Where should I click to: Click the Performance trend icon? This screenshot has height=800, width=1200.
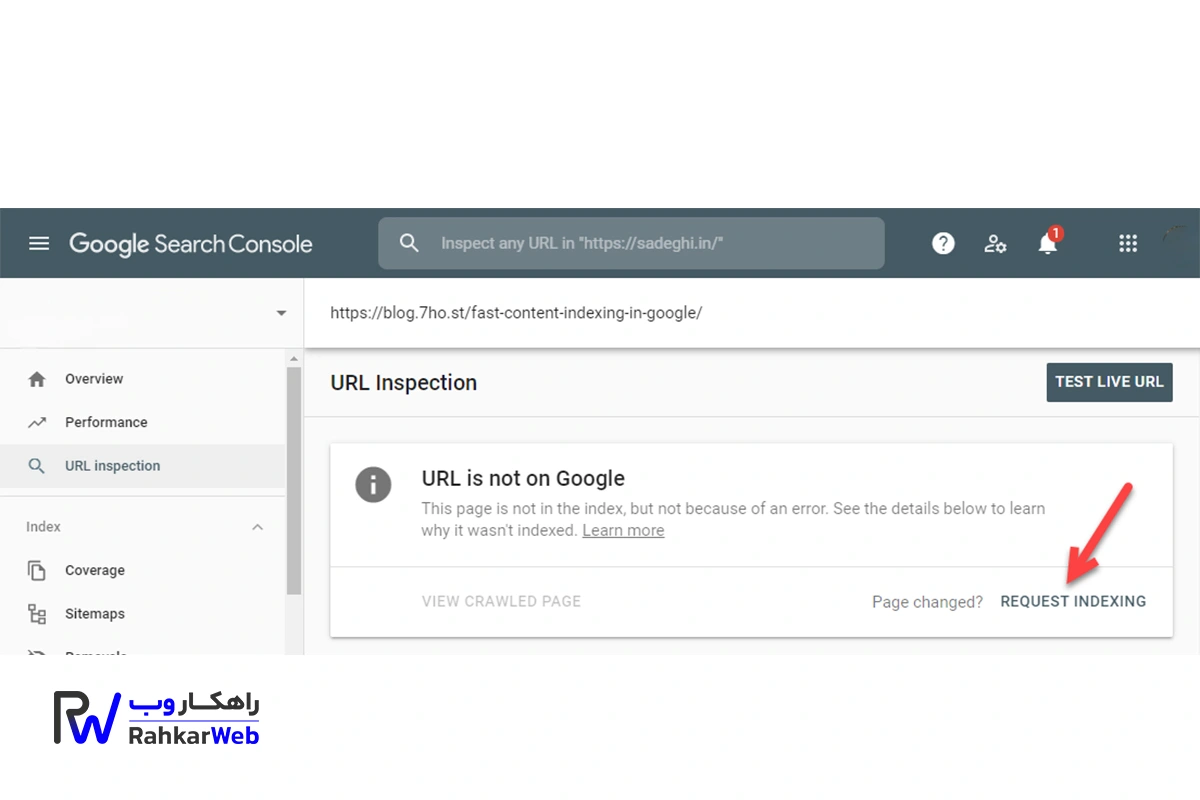(37, 422)
